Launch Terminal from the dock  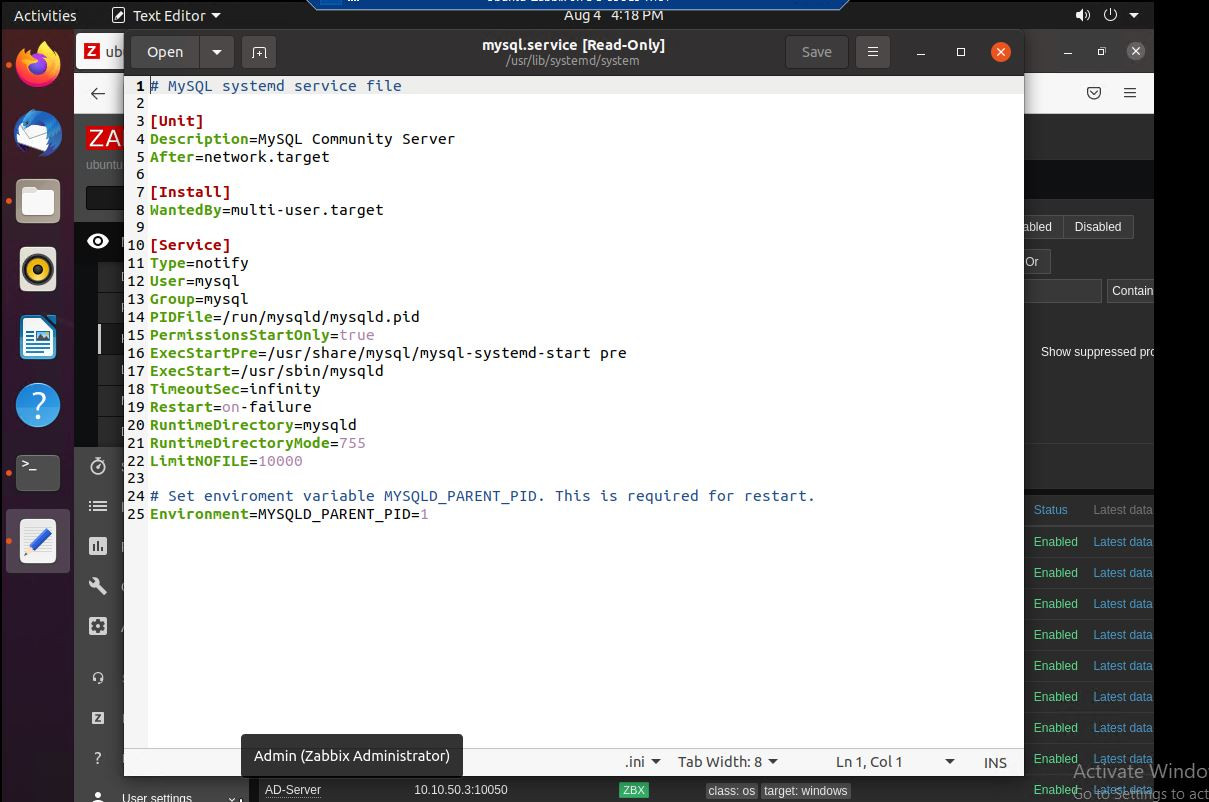[38, 473]
